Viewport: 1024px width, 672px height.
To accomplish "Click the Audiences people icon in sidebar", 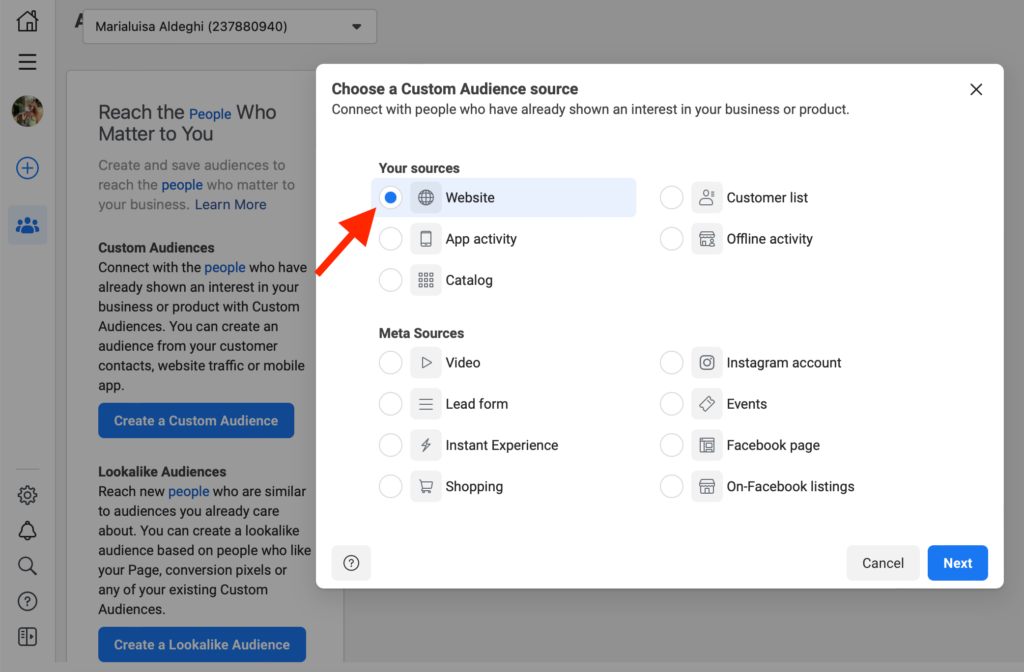I will tap(27, 225).
